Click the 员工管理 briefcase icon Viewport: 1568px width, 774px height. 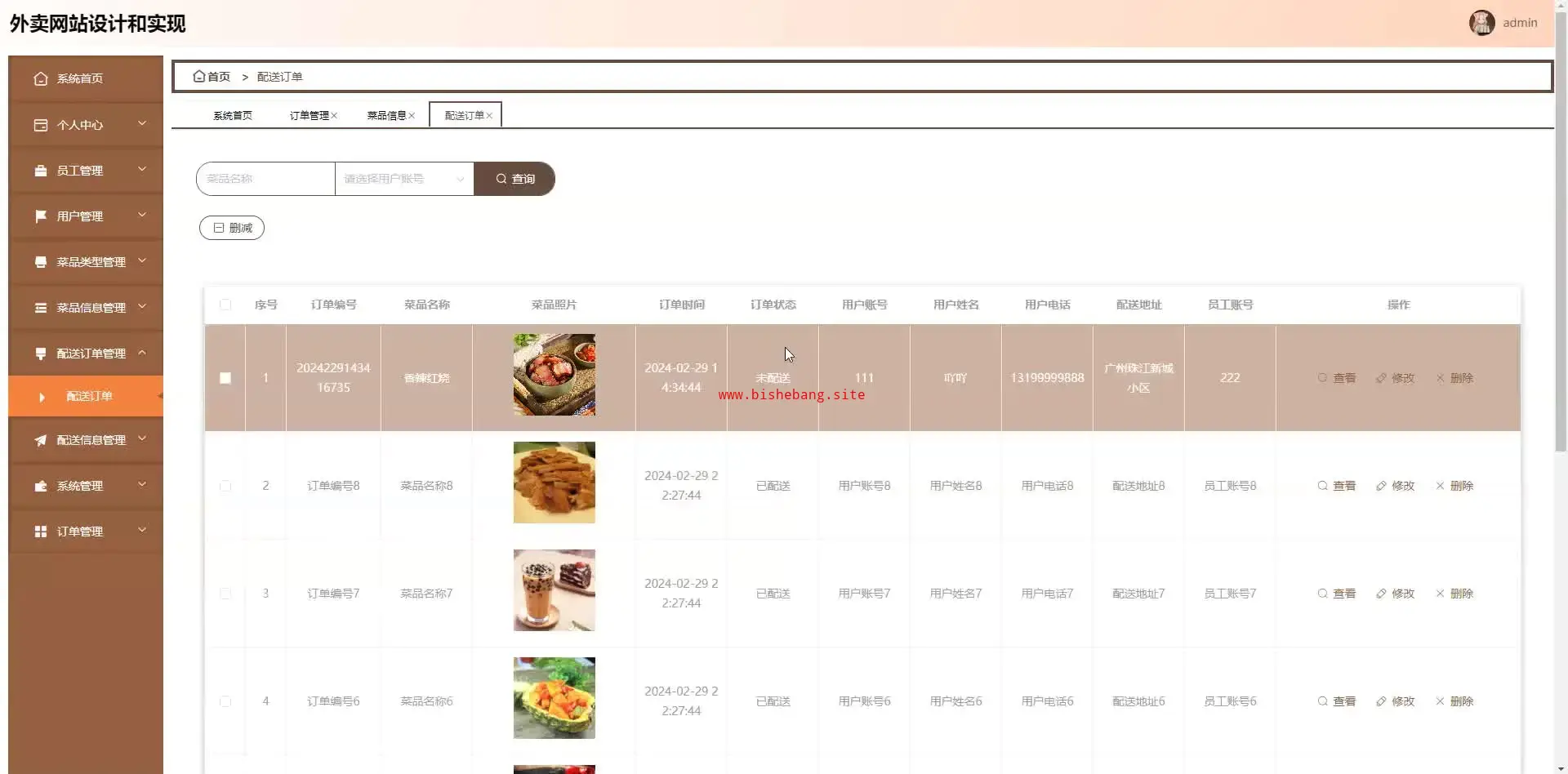41,171
